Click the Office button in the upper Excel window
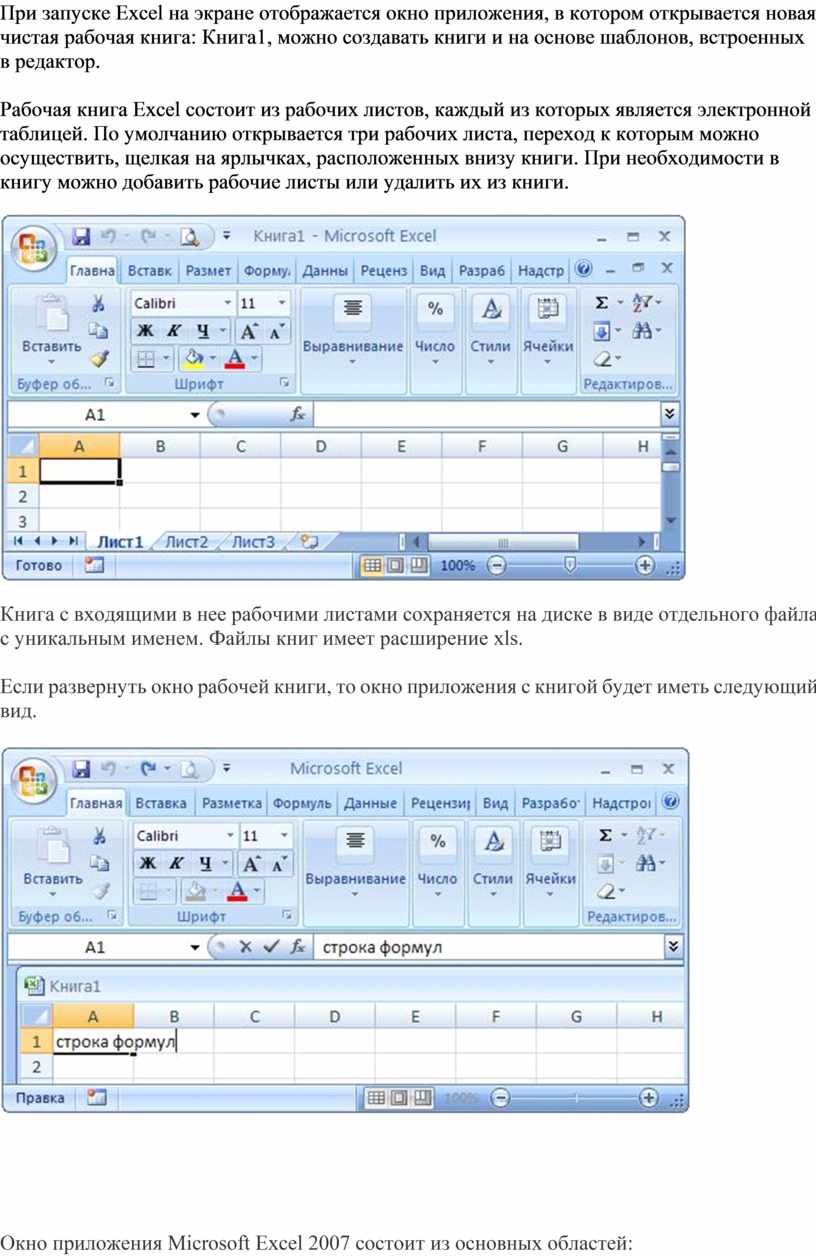Viewport: 816px width, 1256px height. pyautogui.click(x=33, y=247)
